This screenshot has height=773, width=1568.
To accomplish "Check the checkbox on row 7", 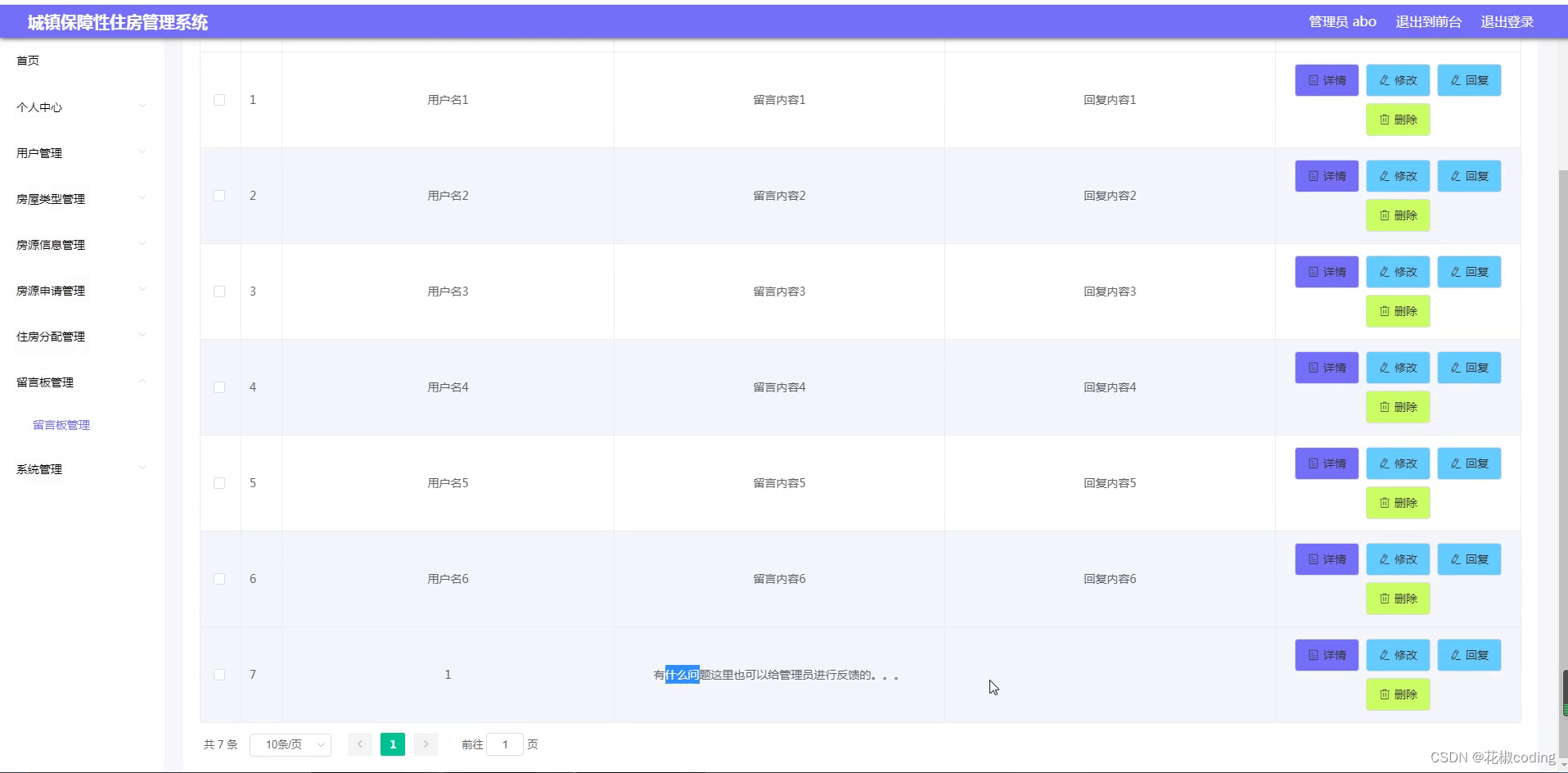I will [x=219, y=674].
